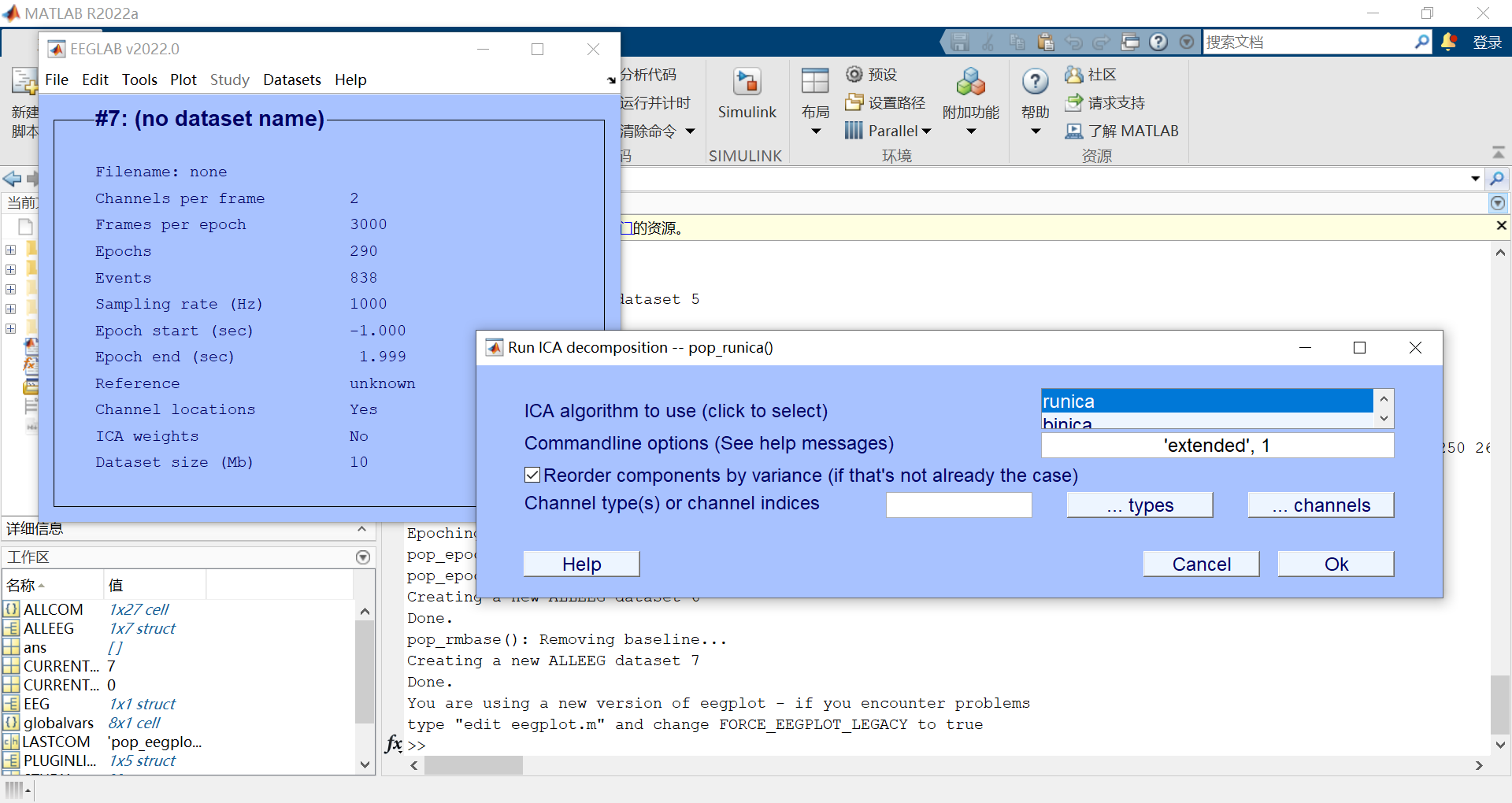Open 社区 community link

coord(1091,74)
